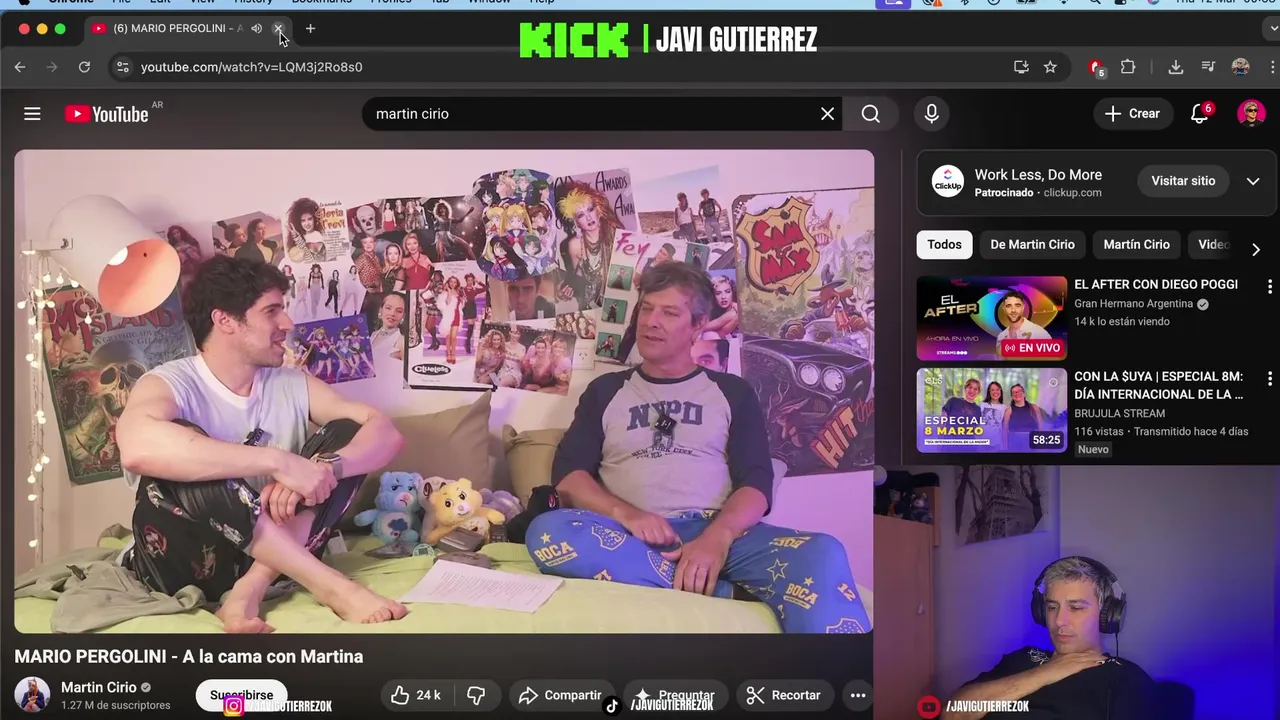Show Chrome downloads

coord(1176,67)
